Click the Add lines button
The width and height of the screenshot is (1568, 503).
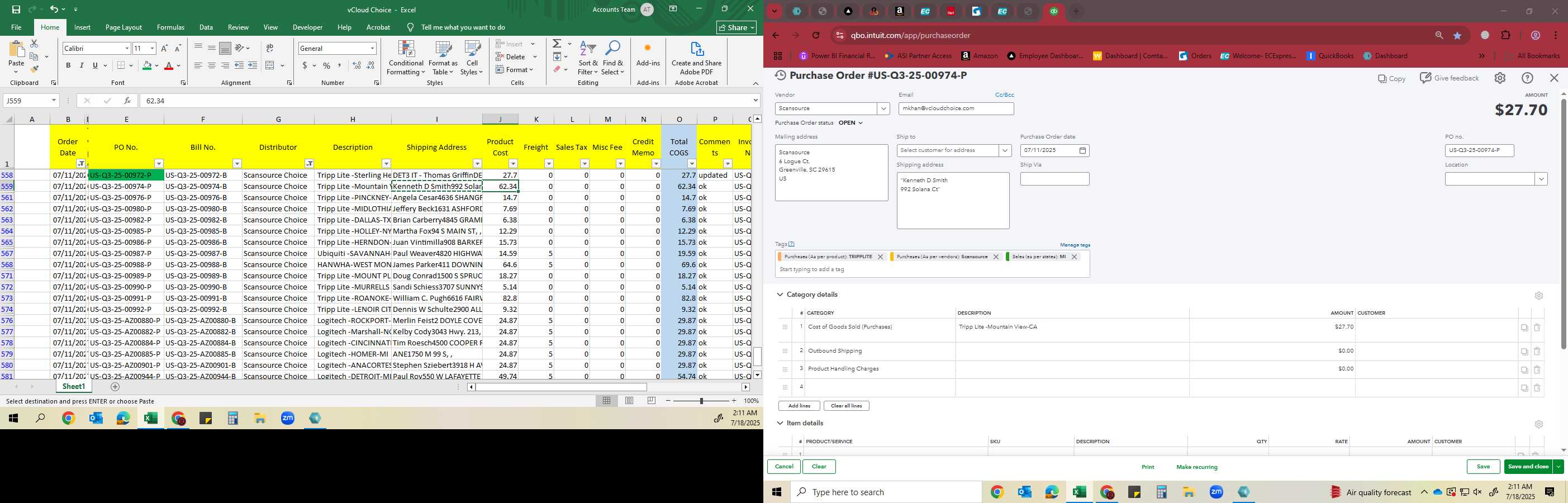[799, 406]
